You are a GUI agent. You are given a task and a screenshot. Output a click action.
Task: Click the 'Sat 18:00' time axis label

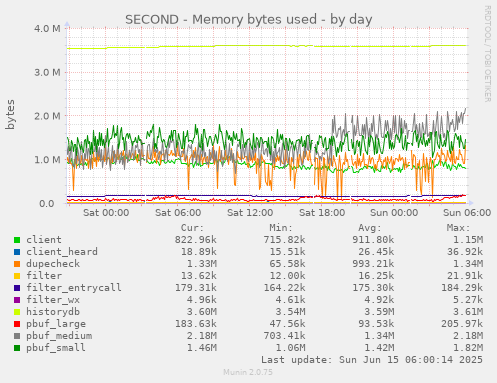tap(322, 213)
